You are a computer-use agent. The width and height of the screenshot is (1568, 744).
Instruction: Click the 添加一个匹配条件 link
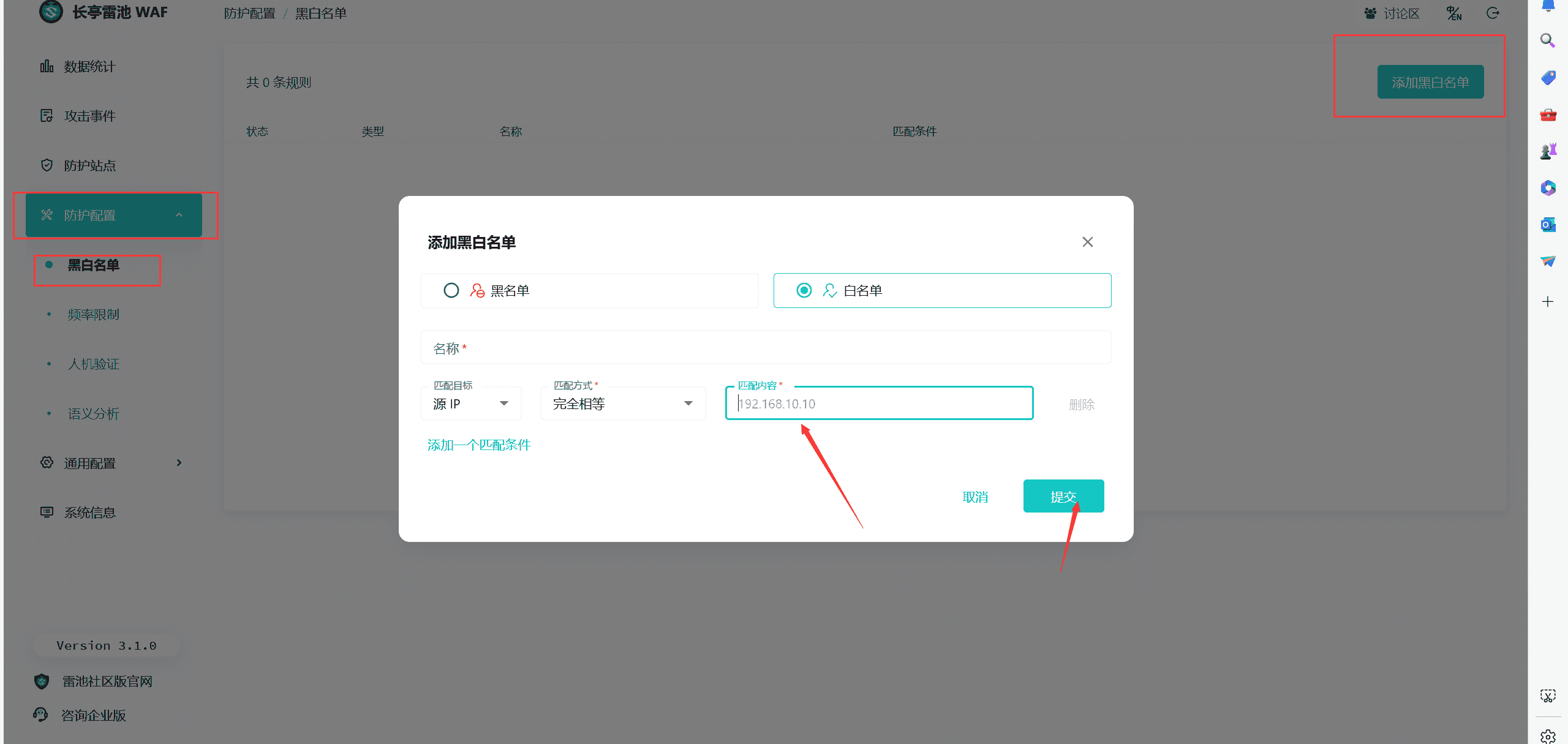pos(479,445)
